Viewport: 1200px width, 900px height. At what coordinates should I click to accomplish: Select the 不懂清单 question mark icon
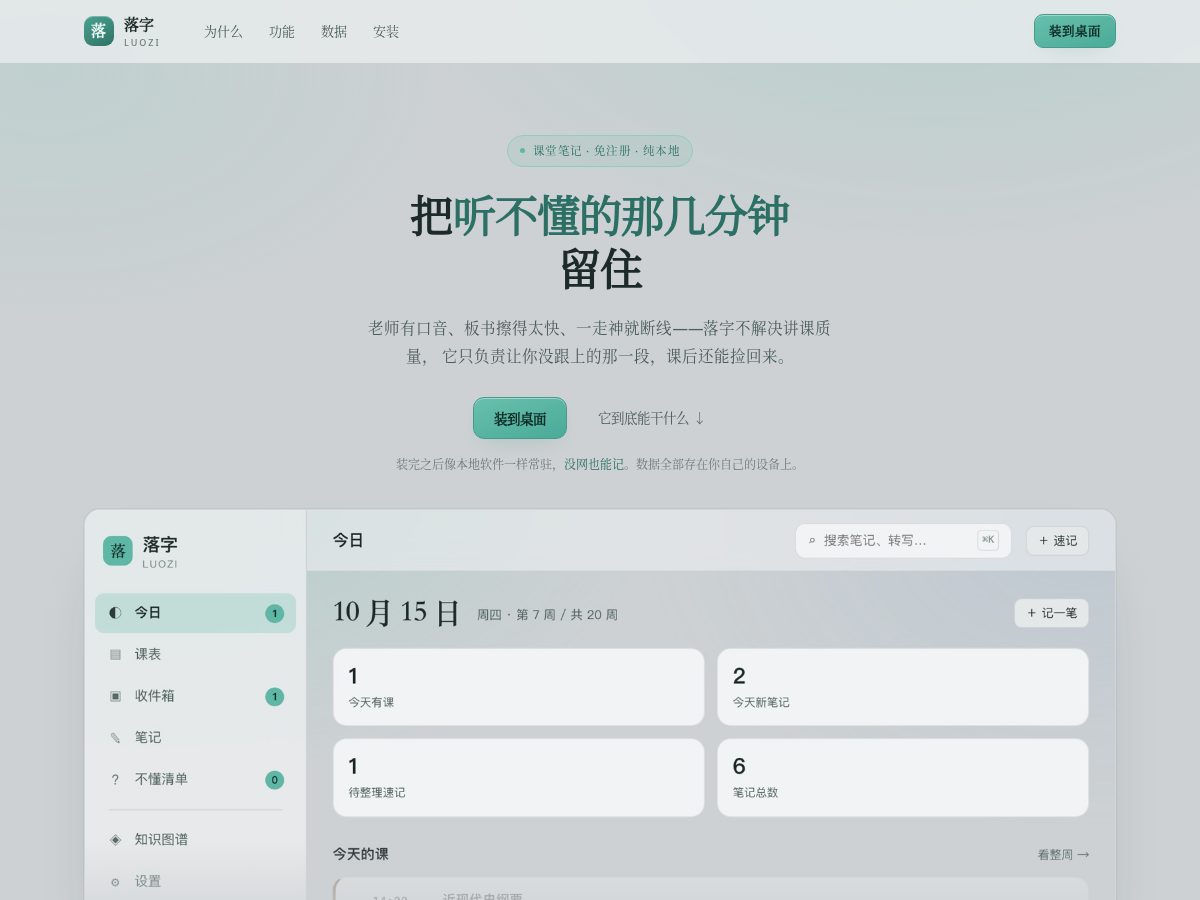(x=115, y=779)
